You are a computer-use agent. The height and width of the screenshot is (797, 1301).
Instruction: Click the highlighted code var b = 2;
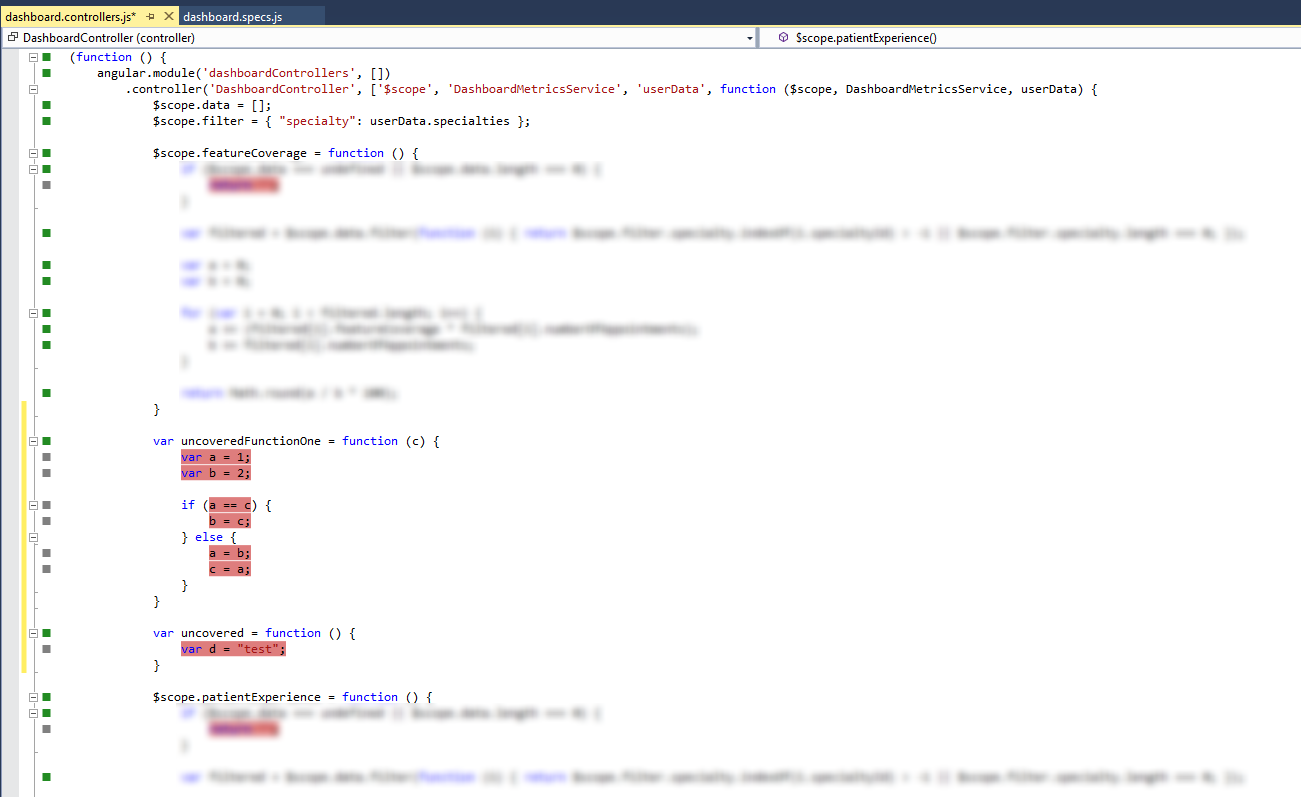tap(216, 473)
